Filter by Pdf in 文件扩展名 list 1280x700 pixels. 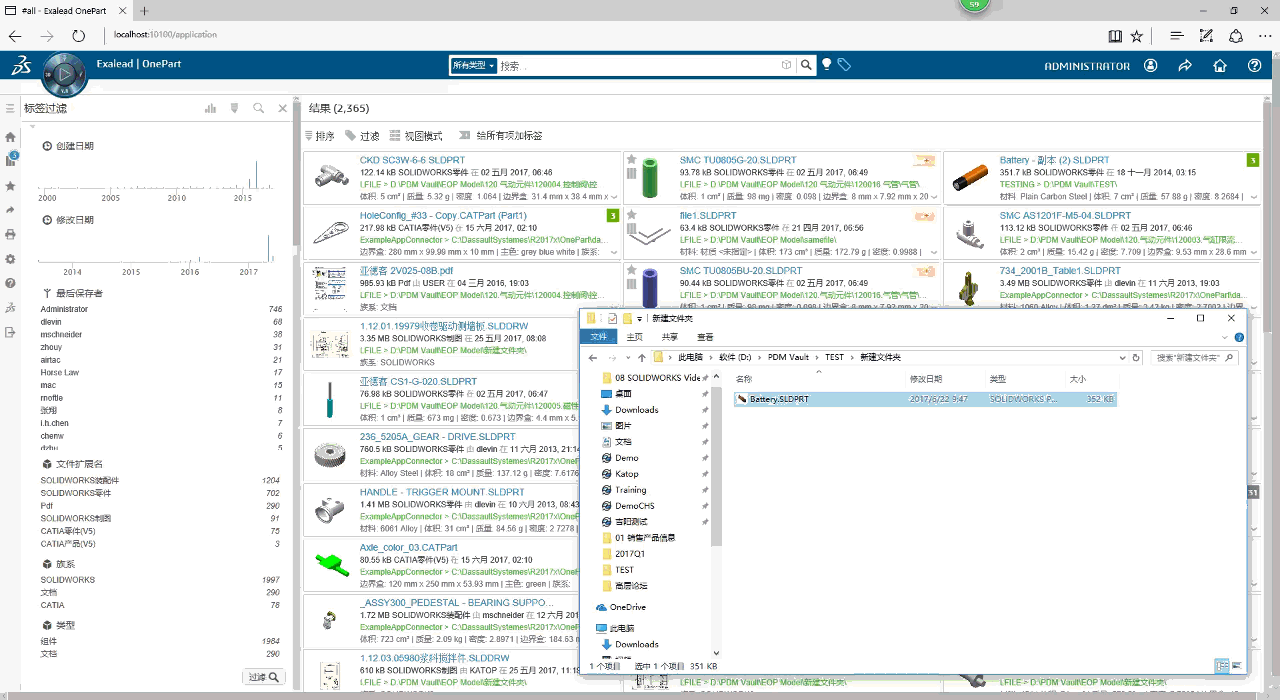[x=47, y=506]
